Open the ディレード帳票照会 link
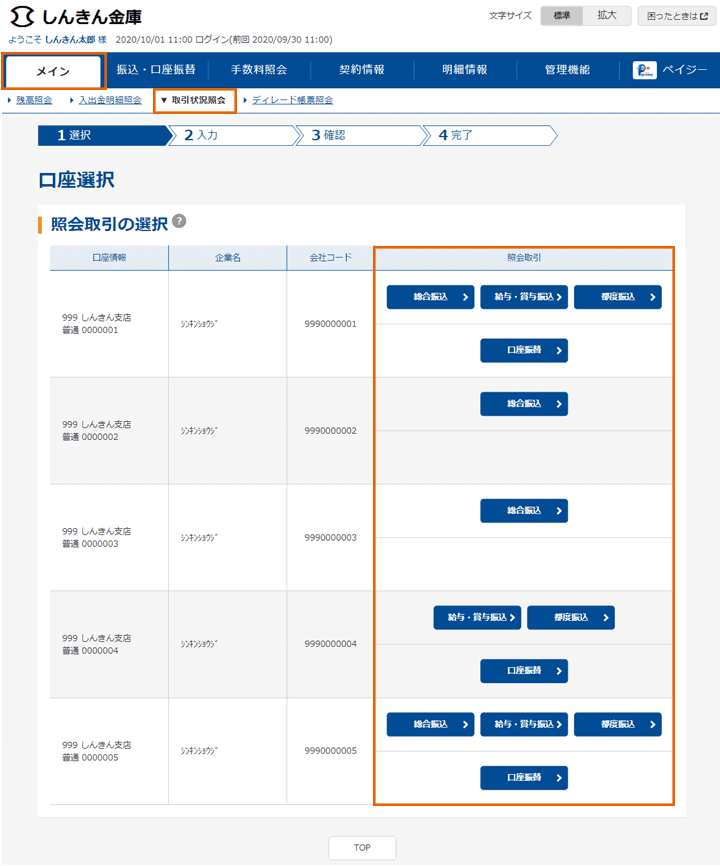The image size is (720, 866). [292, 100]
